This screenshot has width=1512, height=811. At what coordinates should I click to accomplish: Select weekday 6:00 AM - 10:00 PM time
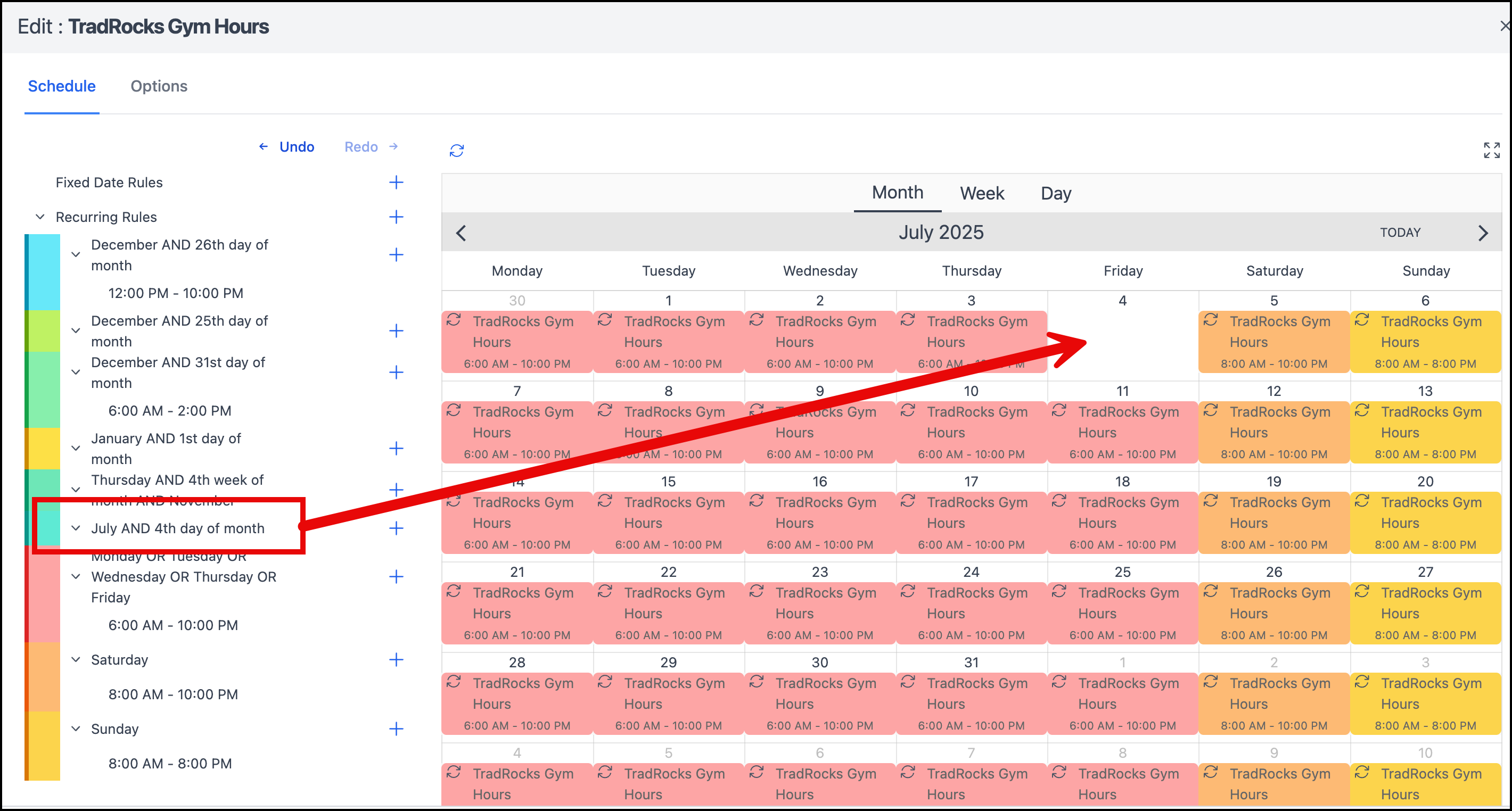pyautogui.click(x=173, y=625)
